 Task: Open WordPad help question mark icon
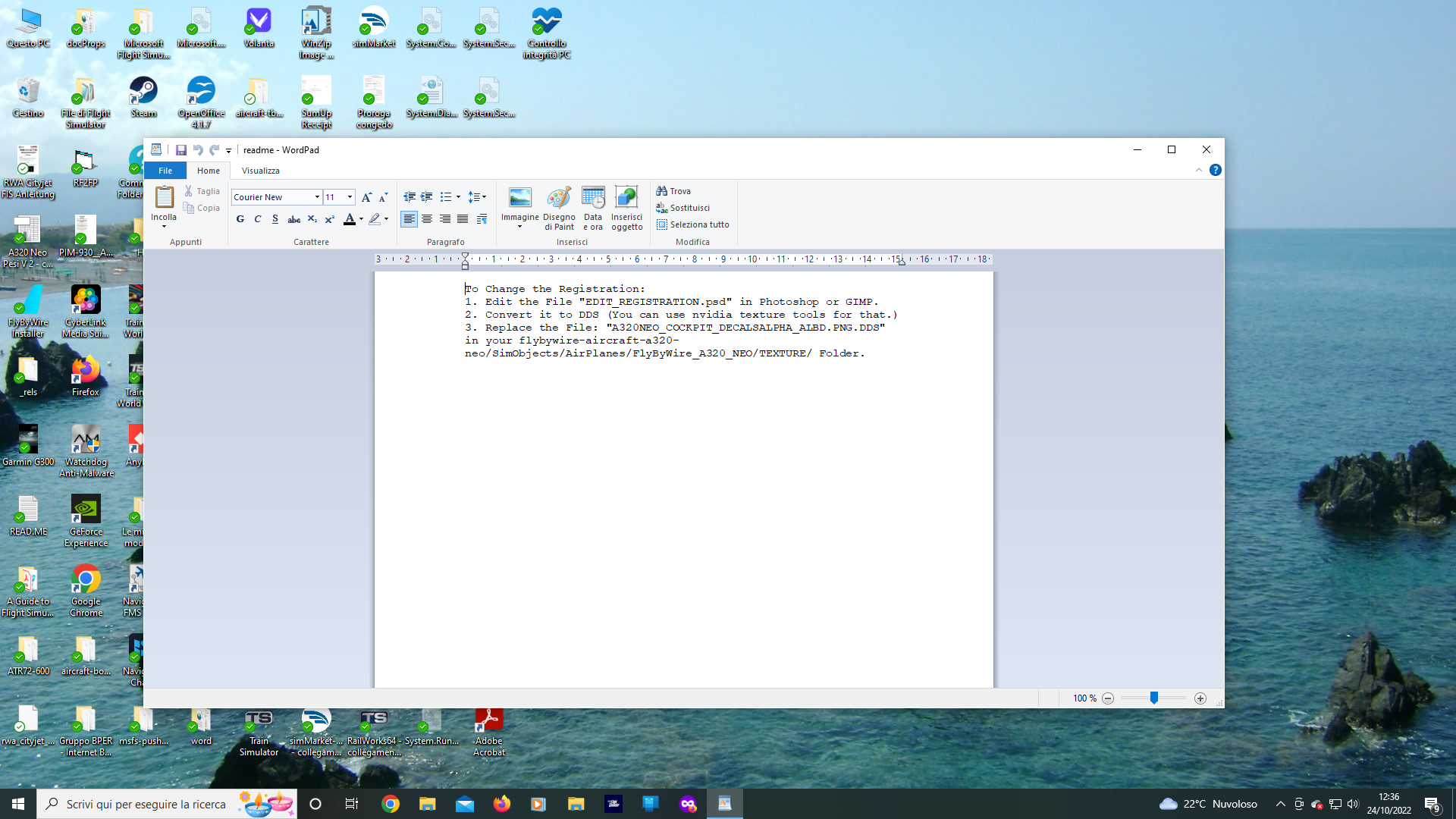1216,170
